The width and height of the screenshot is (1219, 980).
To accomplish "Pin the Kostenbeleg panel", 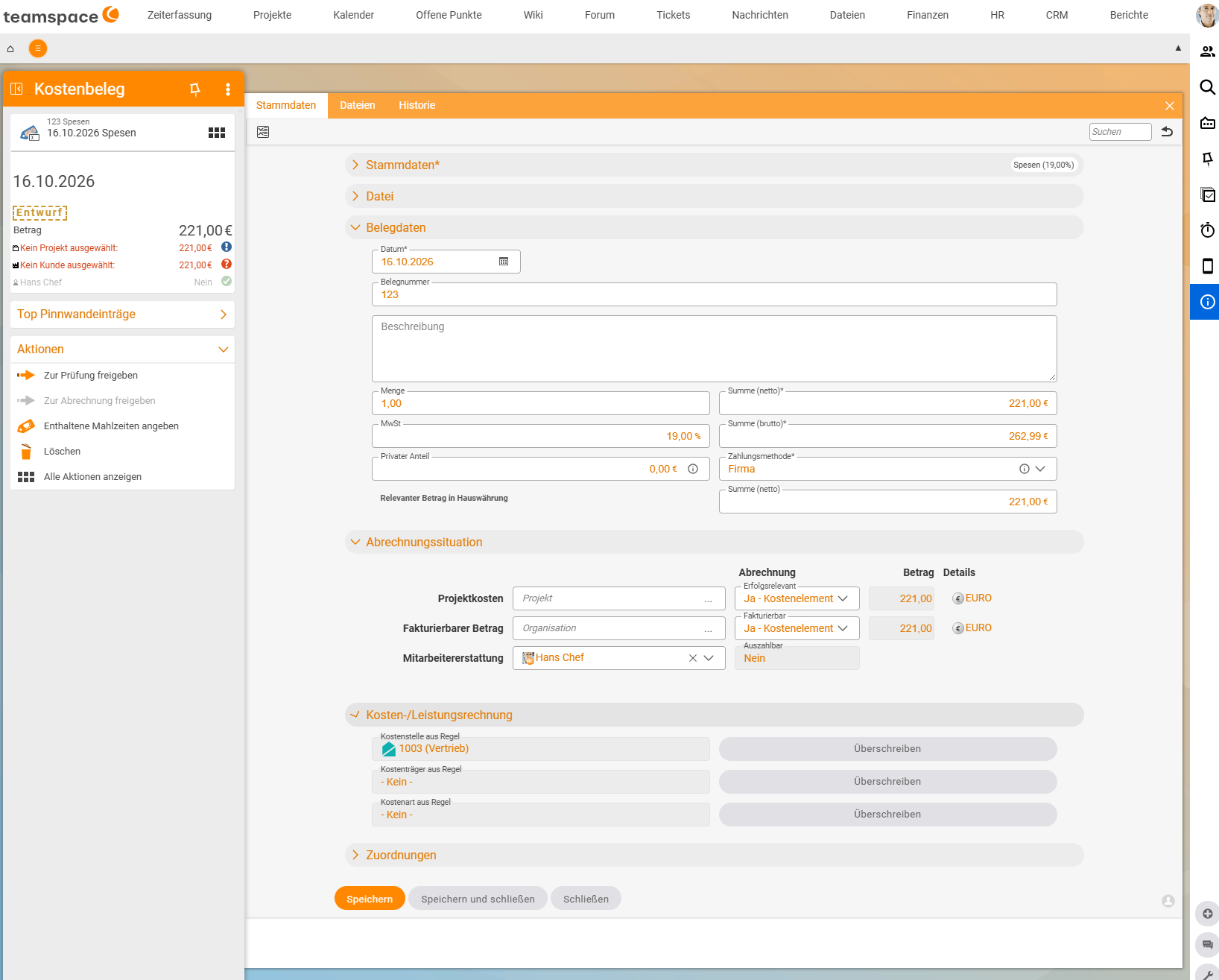I will pos(195,89).
